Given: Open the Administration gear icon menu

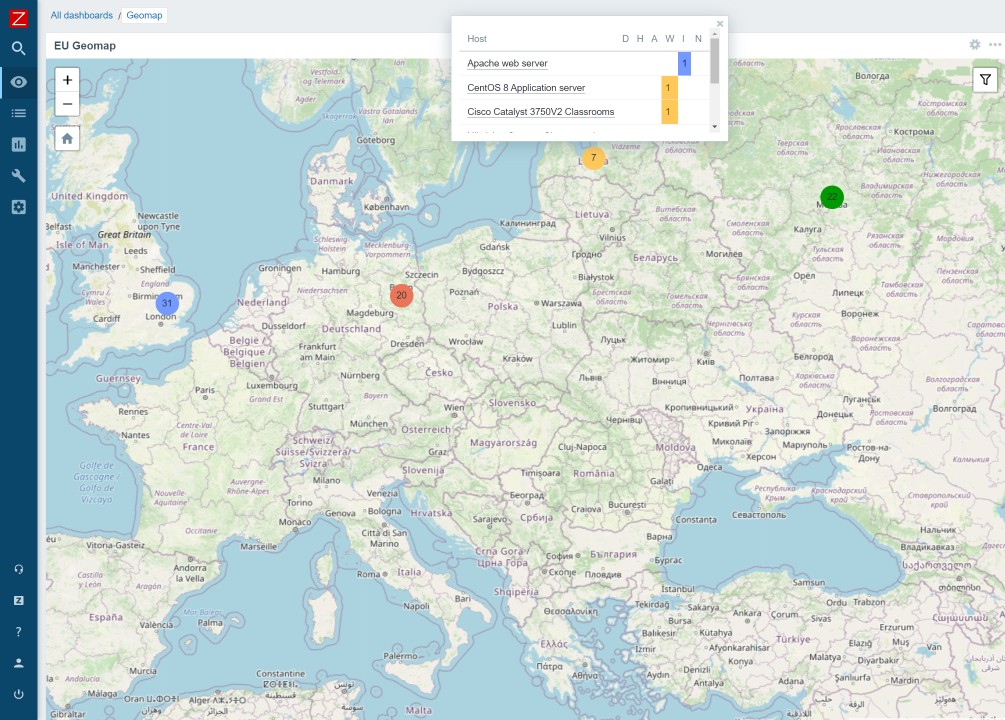Looking at the screenshot, I should coord(19,207).
